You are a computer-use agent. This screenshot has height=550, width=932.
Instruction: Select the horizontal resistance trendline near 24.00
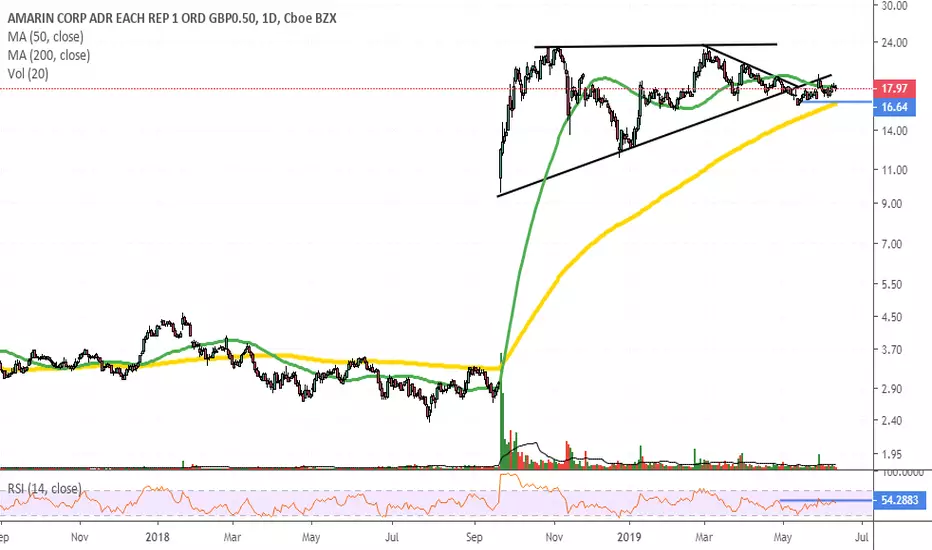click(656, 45)
